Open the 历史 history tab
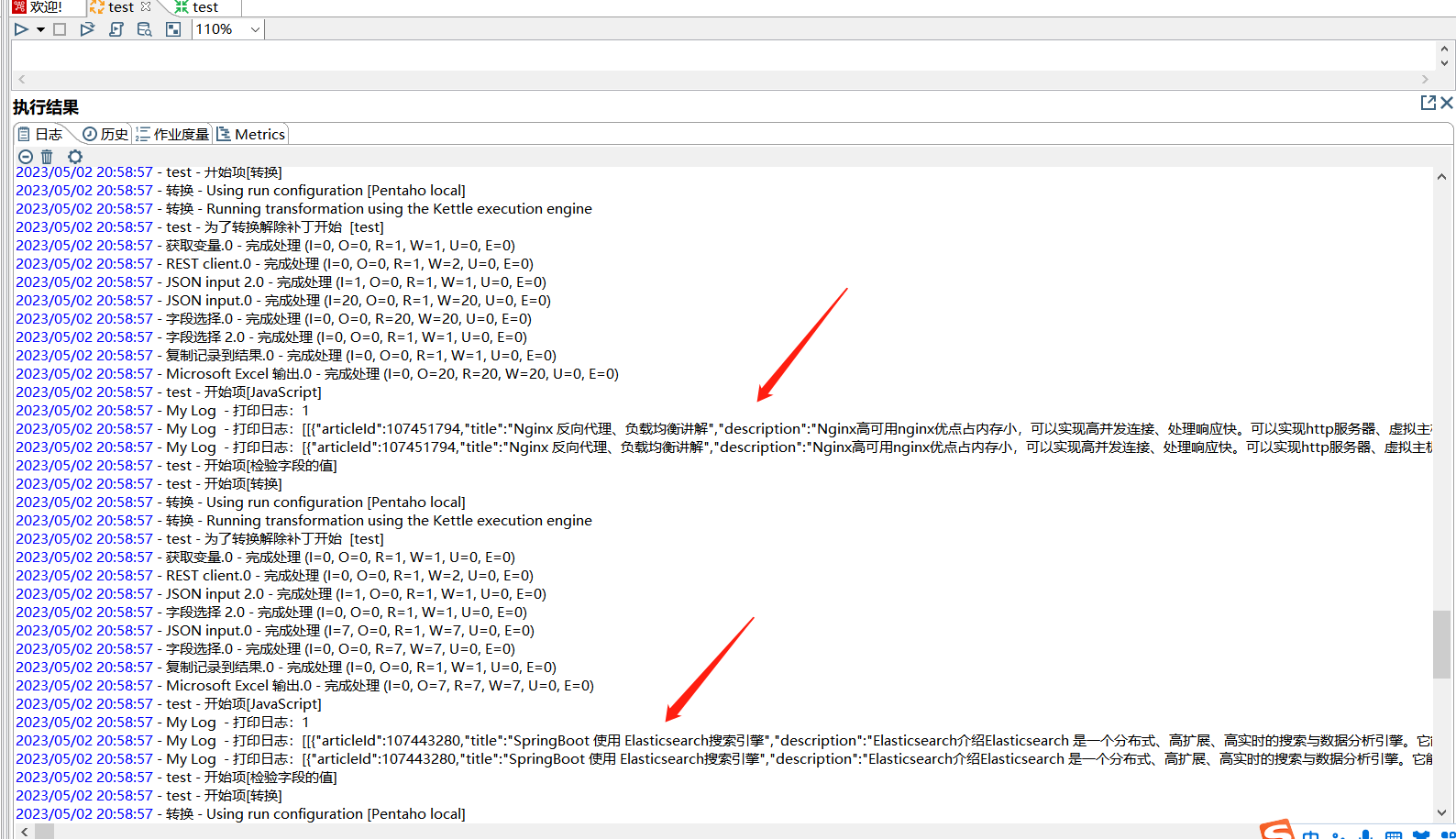Screen dimensions: 1456x839 [105, 134]
